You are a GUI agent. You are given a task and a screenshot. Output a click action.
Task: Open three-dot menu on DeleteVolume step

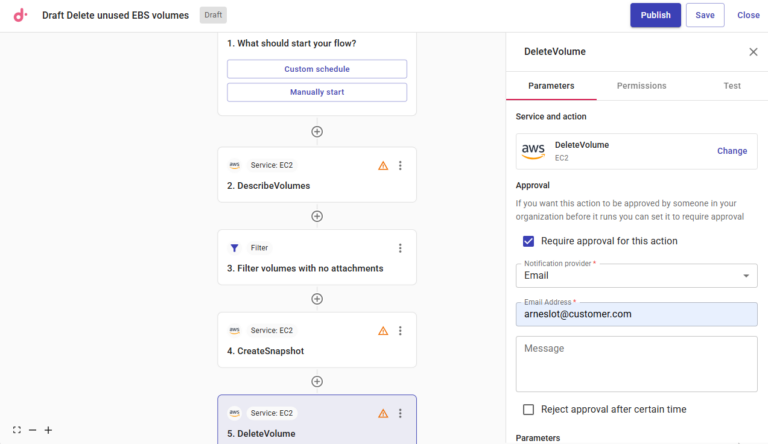(400, 413)
